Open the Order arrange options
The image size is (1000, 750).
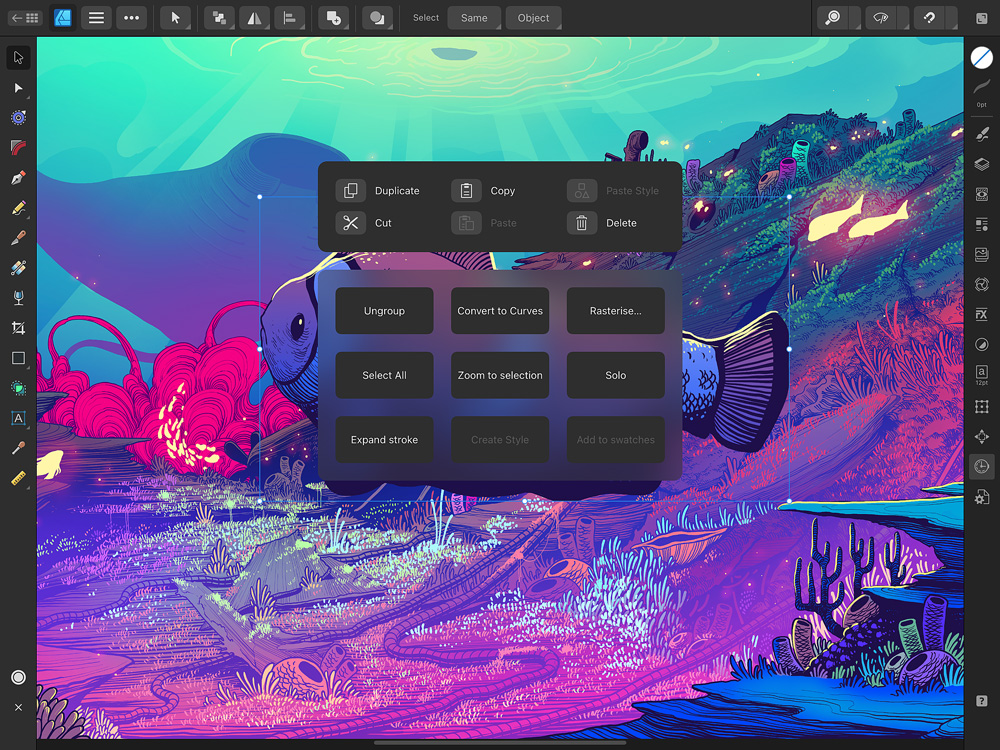(x=219, y=18)
